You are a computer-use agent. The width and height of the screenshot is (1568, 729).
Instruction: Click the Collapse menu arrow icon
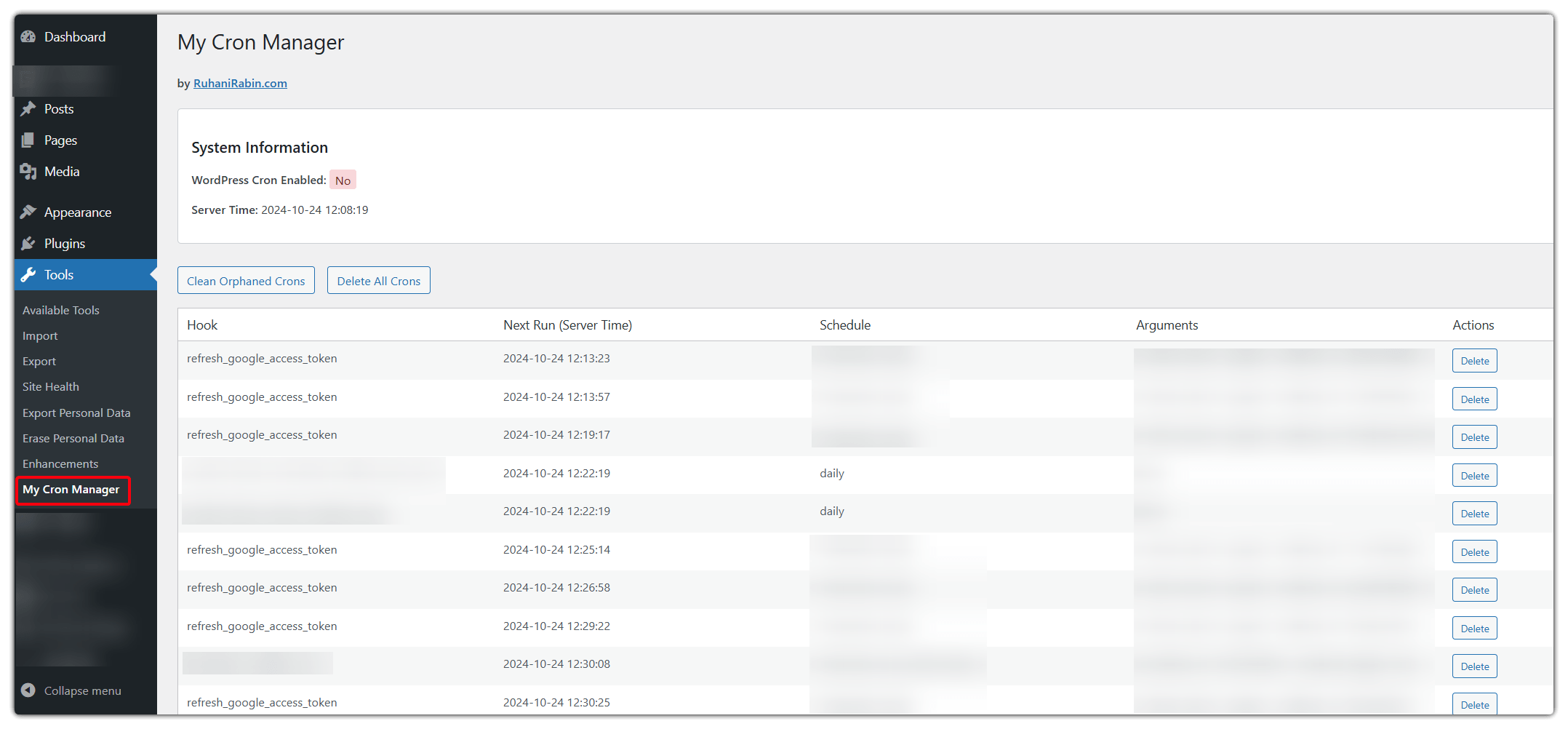click(28, 690)
